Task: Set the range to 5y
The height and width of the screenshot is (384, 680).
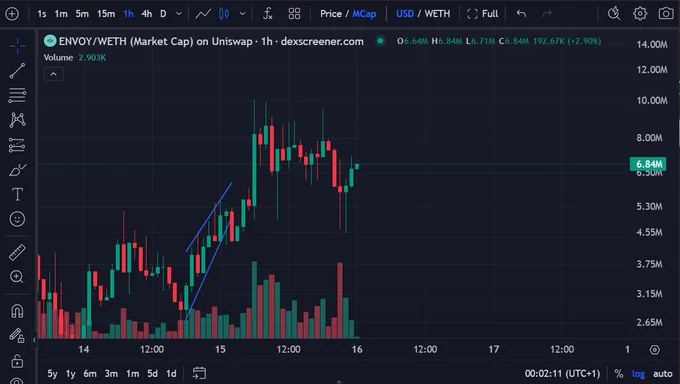Action: point(52,374)
